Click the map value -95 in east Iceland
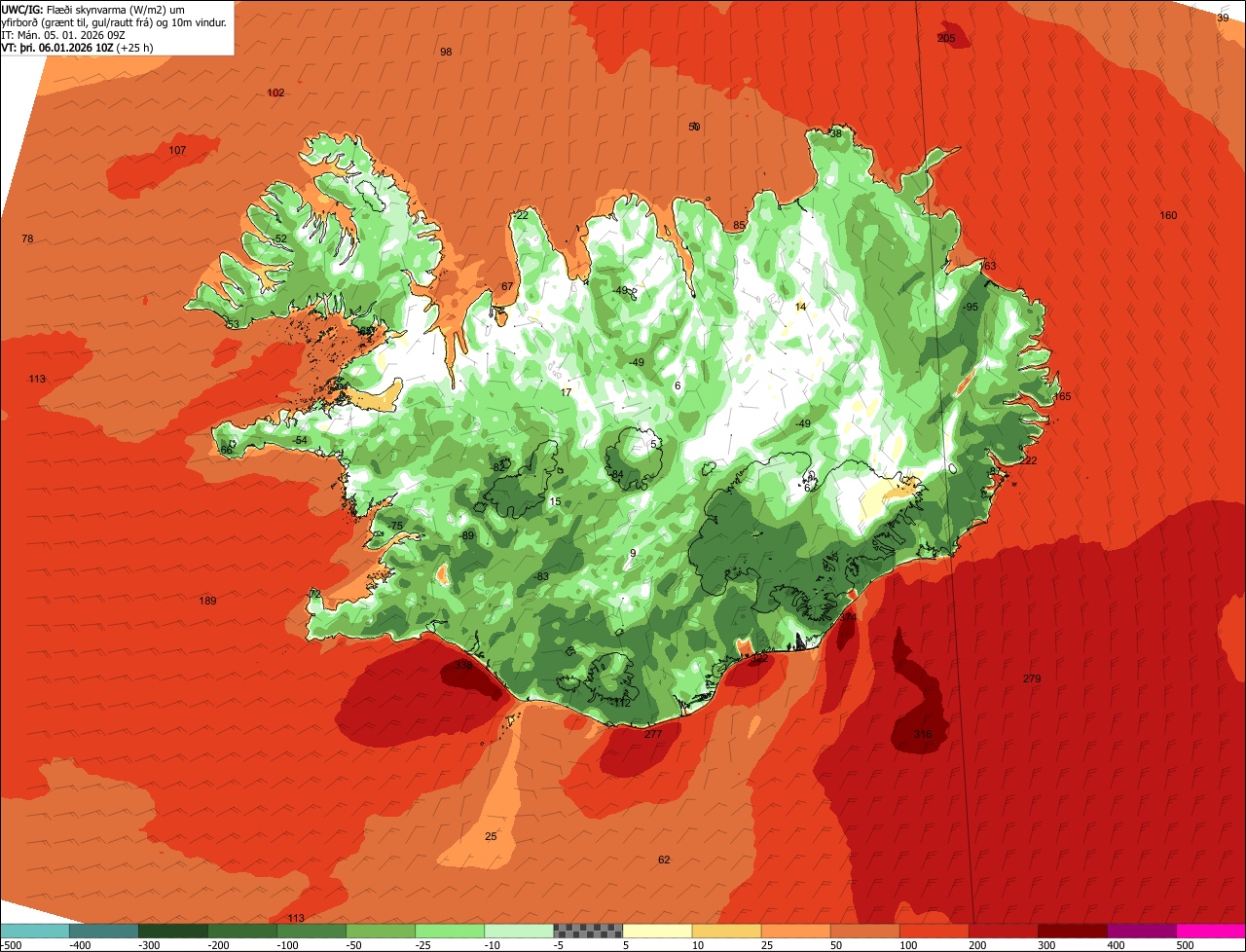Screen dimensions: 1246x952 pyautogui.click(x=971, y=307)
